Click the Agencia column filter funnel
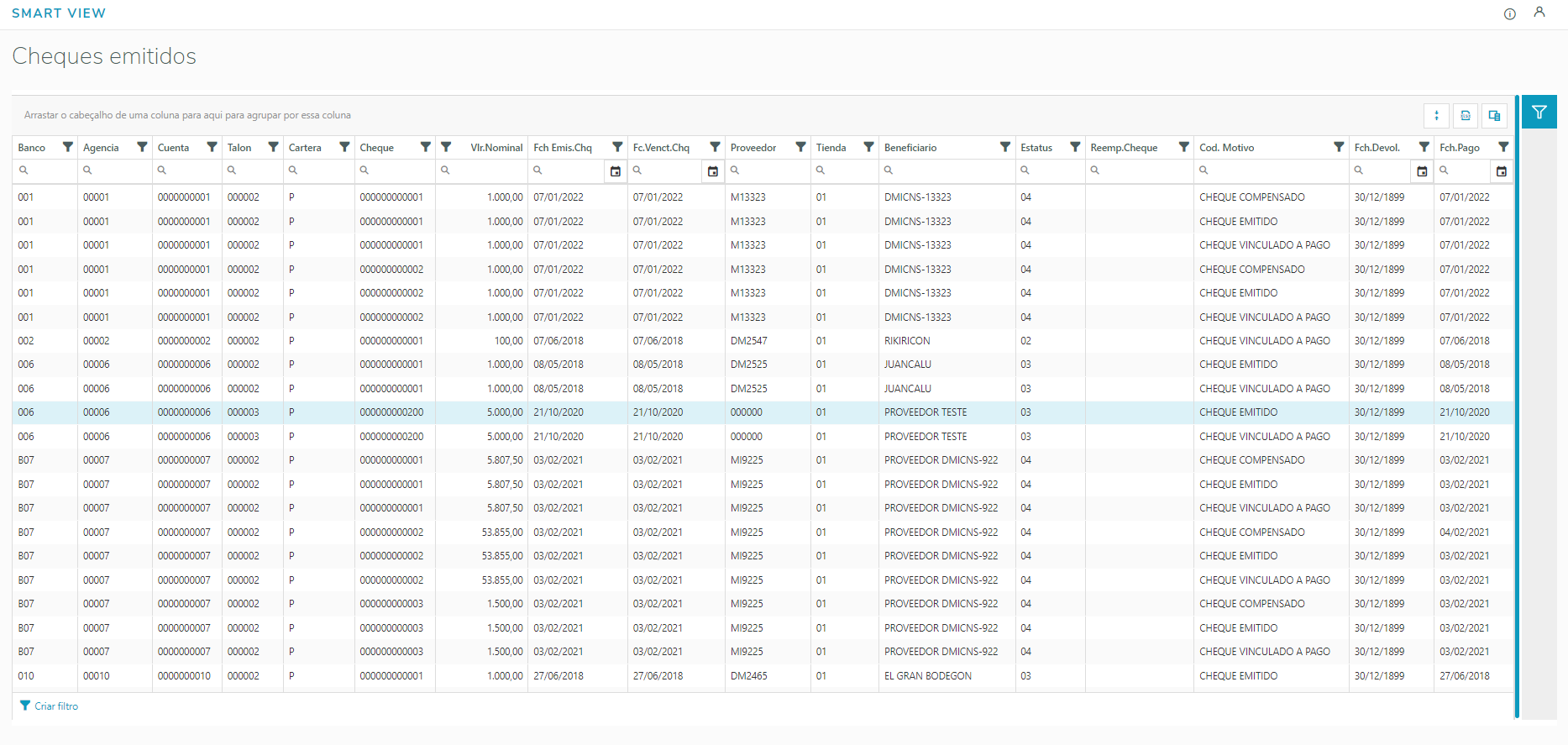 pyautogui.click(x=142, y=147)
